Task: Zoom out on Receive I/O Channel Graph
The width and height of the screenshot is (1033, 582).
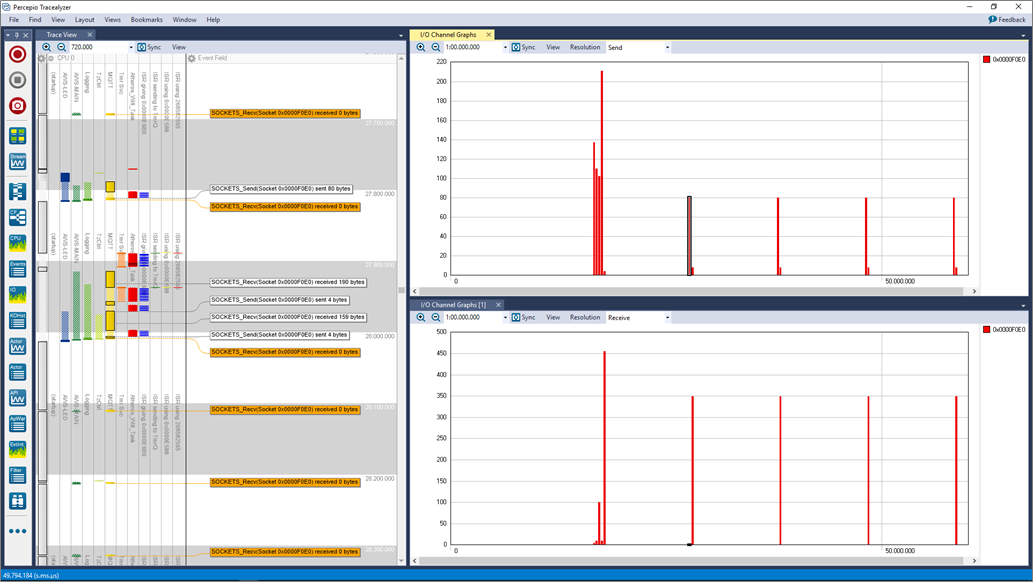Action: tap(435, 317)
